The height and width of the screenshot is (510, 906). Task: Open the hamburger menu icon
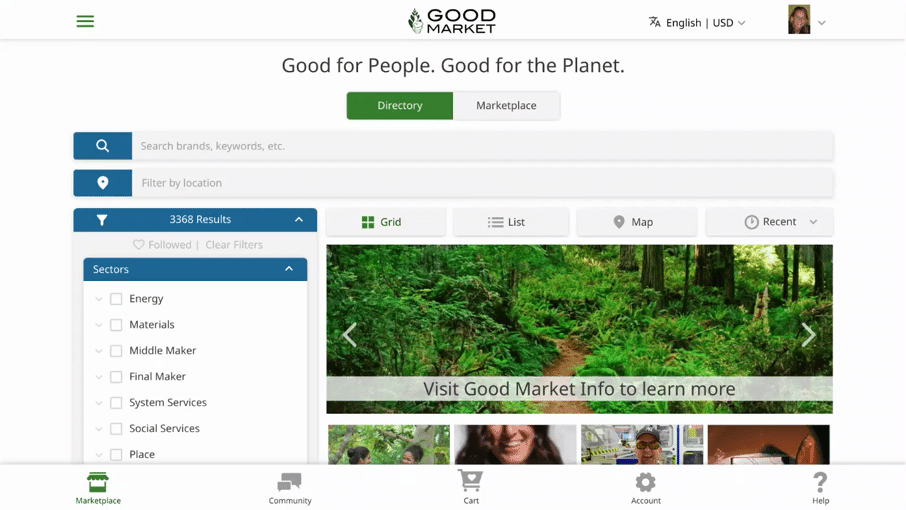[x=85, y=21]
